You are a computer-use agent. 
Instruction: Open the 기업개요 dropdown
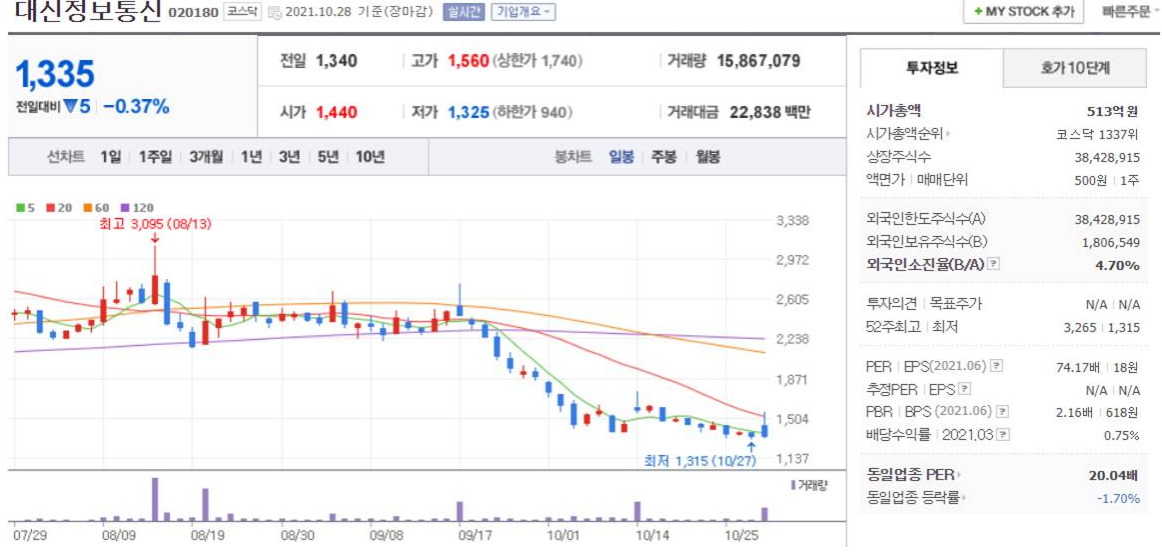(x=524, y=12)
